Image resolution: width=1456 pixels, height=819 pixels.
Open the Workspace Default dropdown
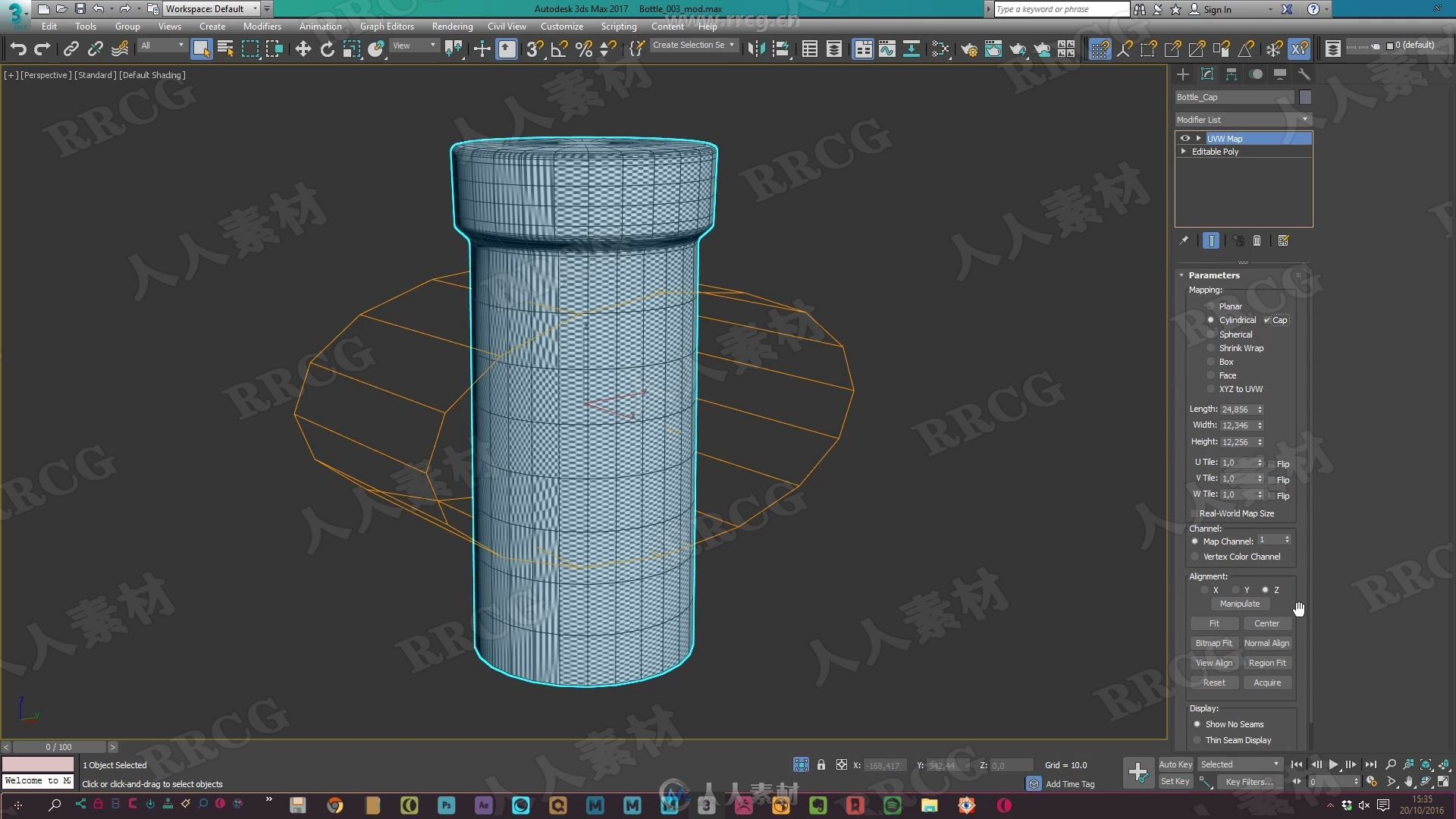tap(212, 9)
